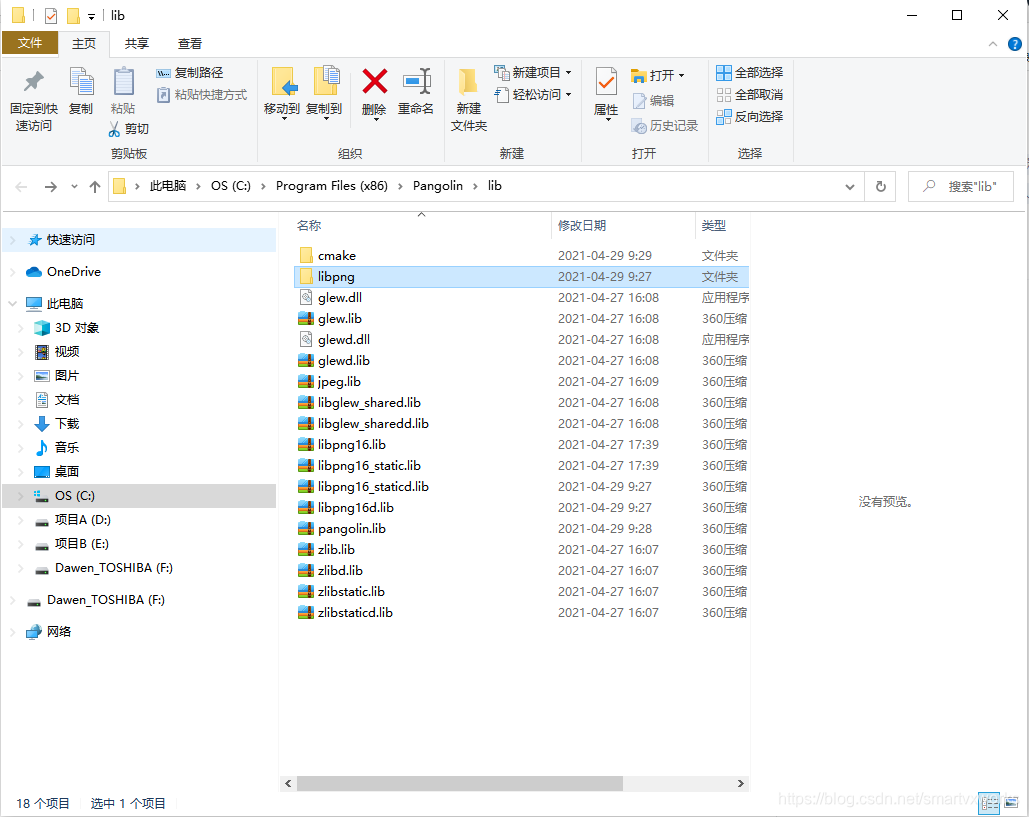Expand the Quick access (快速访问) node

12,240
